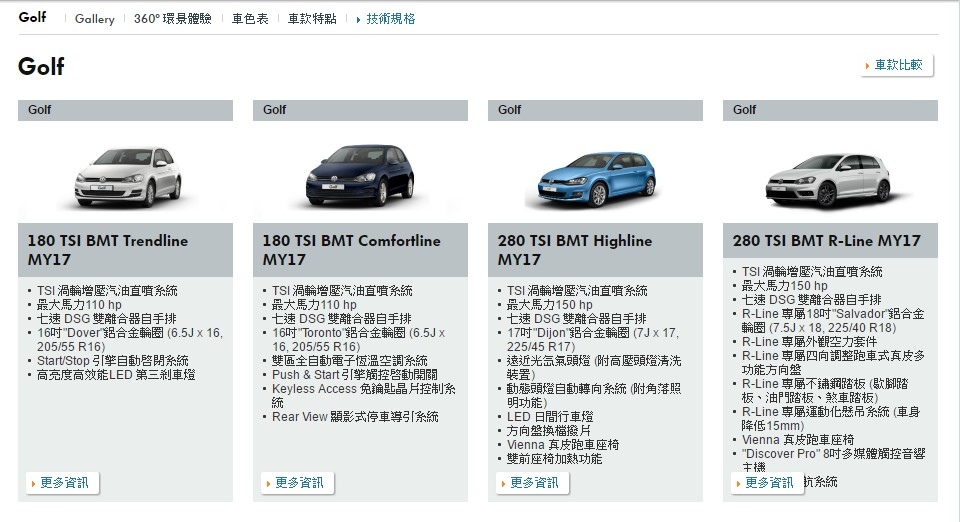
Task: Open 更多資訊 for the 180 TSI BMT Trendline
Action: point(63,483)
